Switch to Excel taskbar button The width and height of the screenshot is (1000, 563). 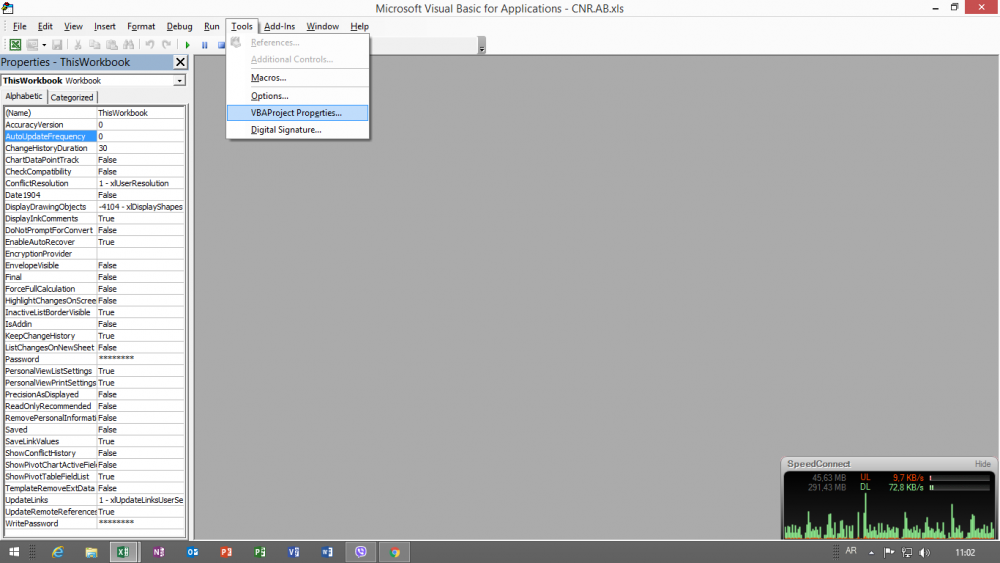click(x=124, y=552)
